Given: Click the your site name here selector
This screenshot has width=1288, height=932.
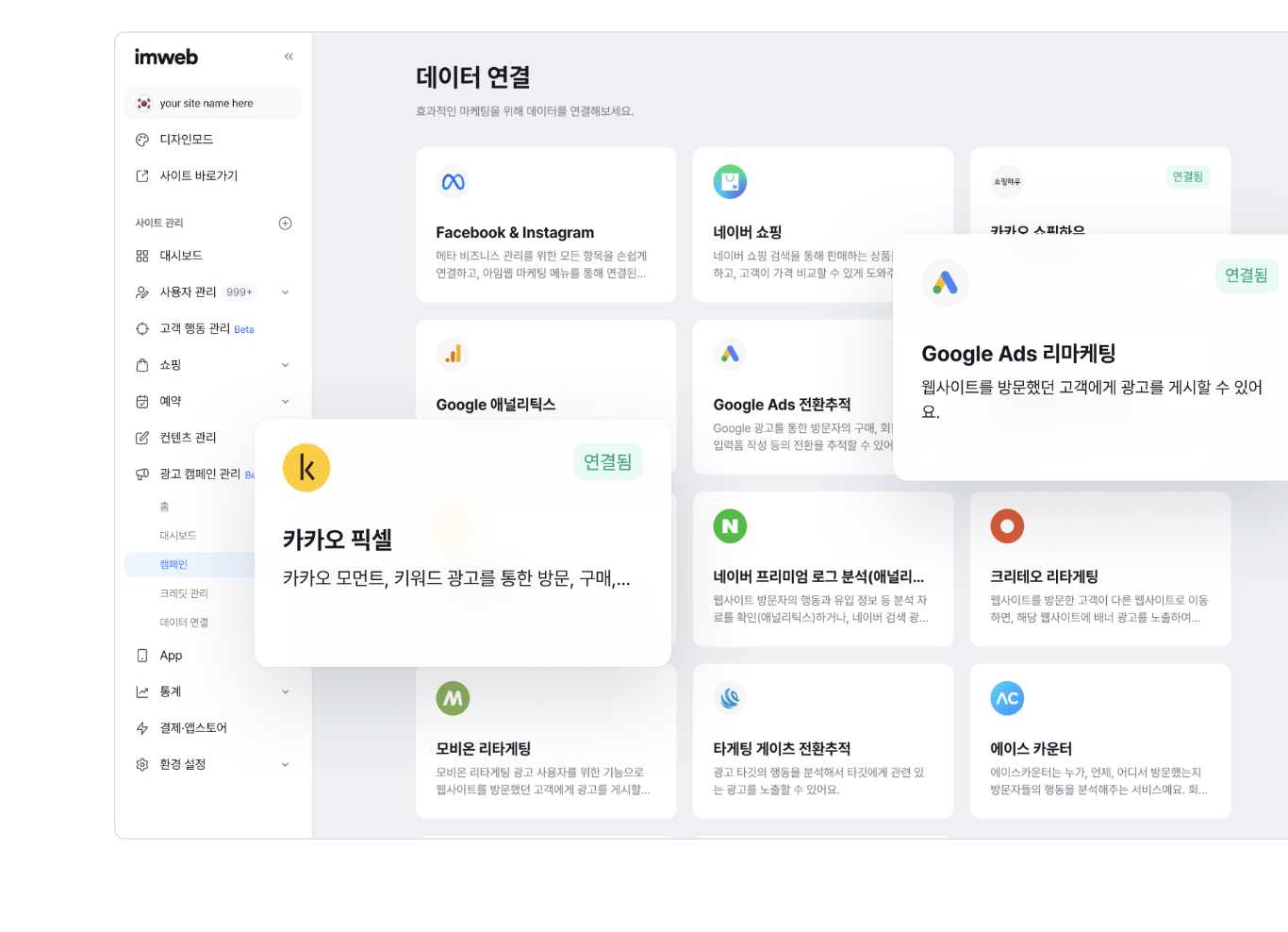Looking at the screenshot, I should click(213, 104).
